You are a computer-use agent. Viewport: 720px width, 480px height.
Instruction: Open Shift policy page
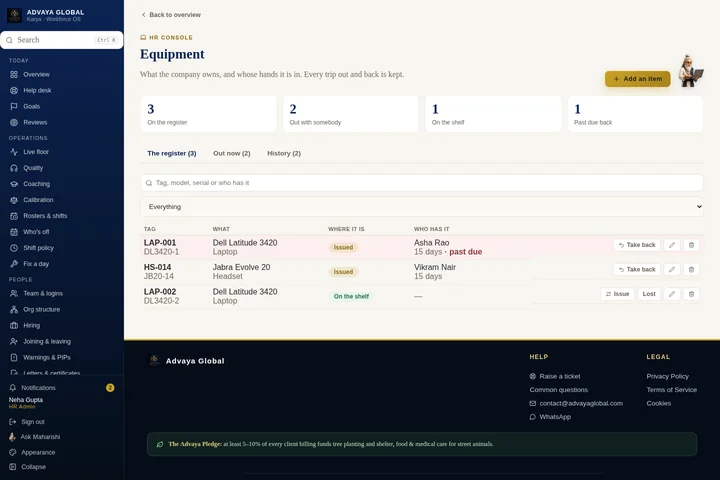(38, 248)
